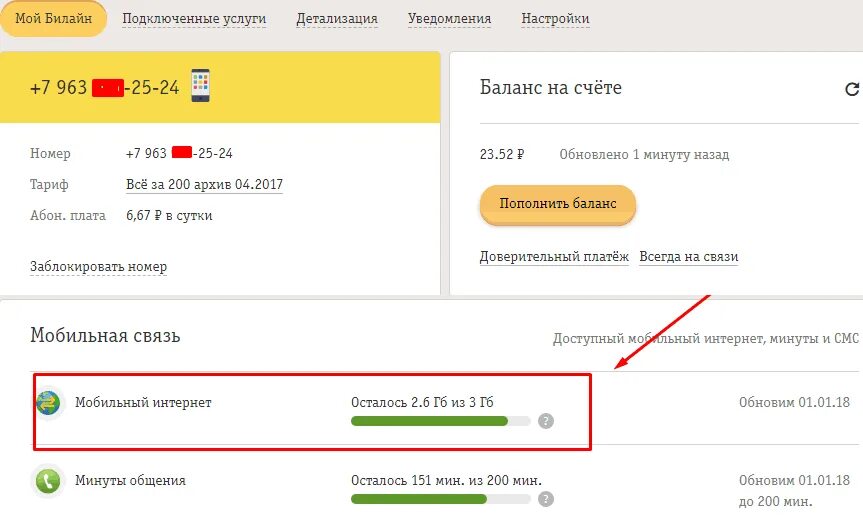Open the Мой Билайн tab
This screenshot has height=525, width=863.
click(x=53, y=19)
